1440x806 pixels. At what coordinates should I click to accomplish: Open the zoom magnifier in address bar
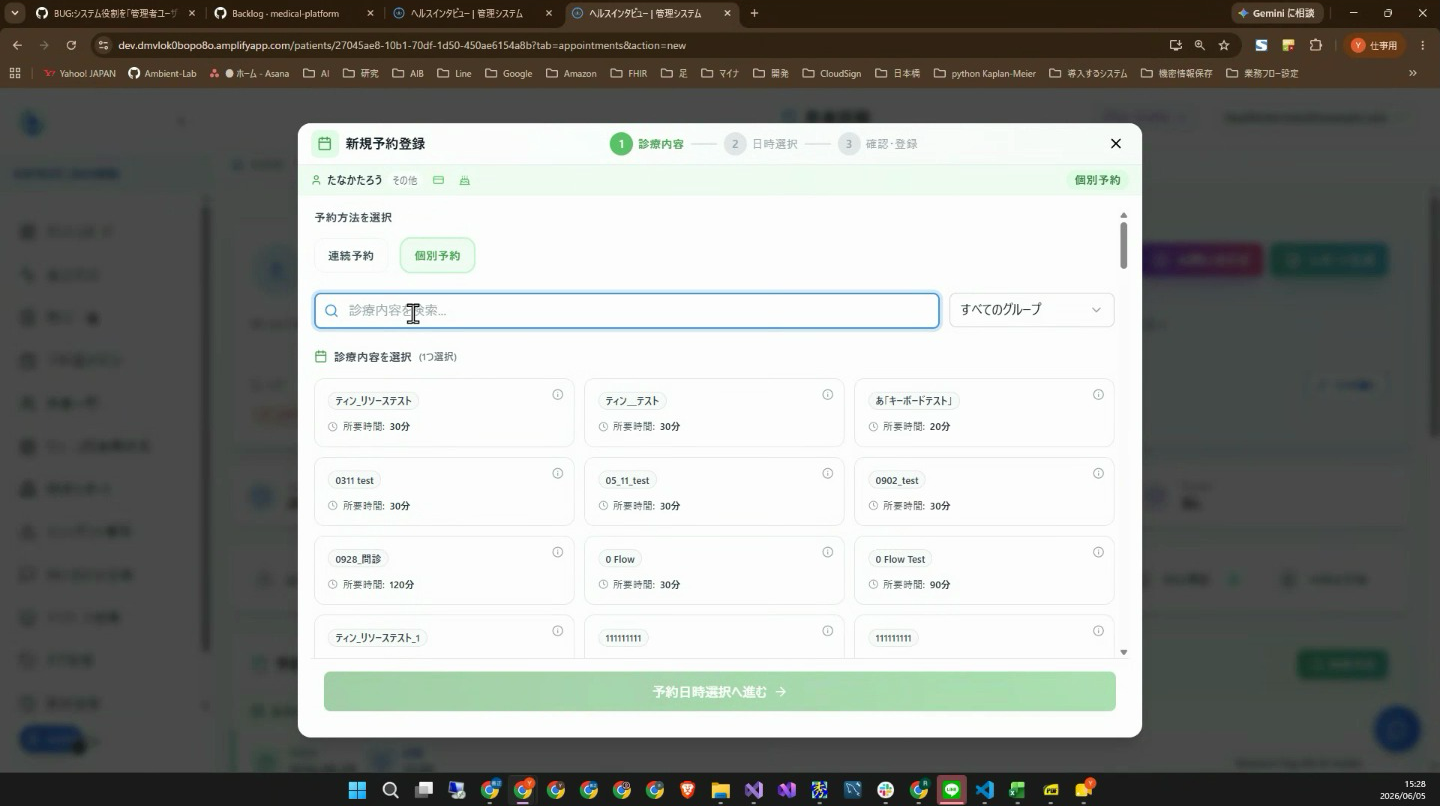[1200, 45]
